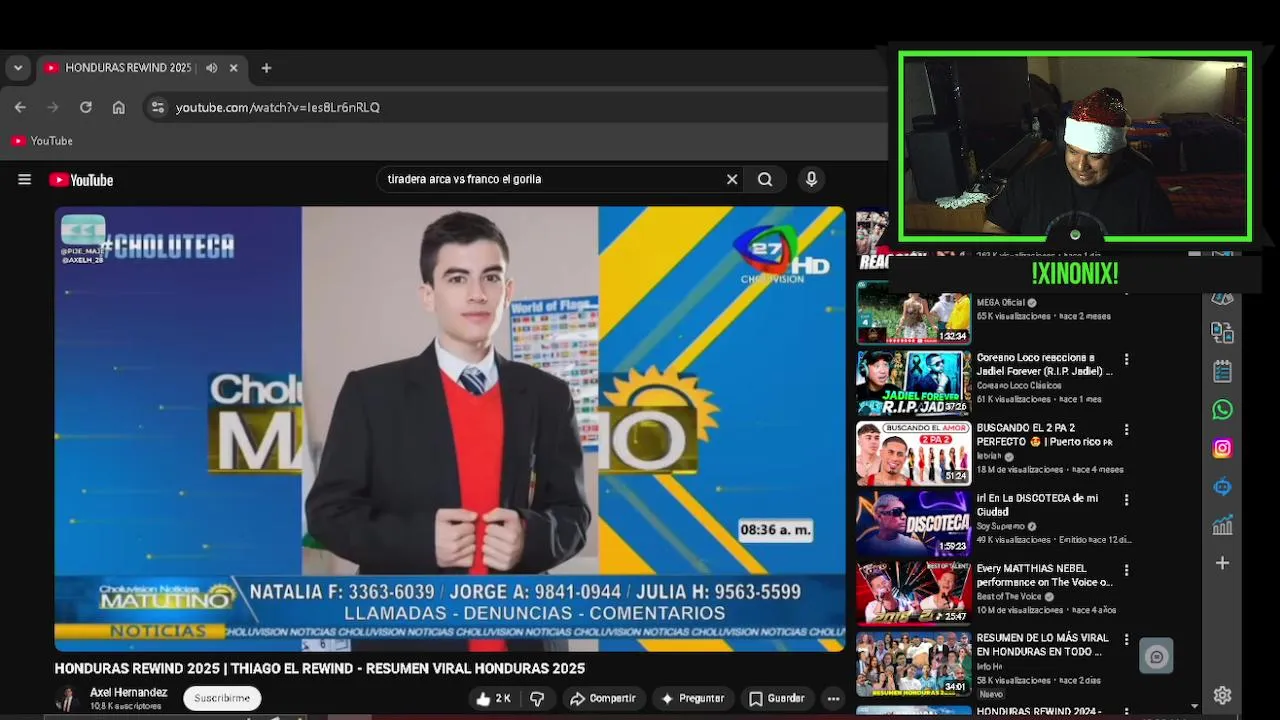Go back to the previous page
The image size is (1280, 720).
coord(20,107)
